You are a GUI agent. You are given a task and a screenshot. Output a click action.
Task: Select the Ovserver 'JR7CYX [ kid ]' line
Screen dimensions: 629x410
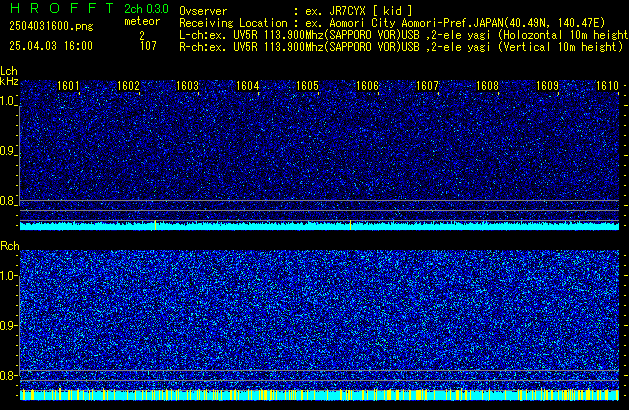coord(296,11)
